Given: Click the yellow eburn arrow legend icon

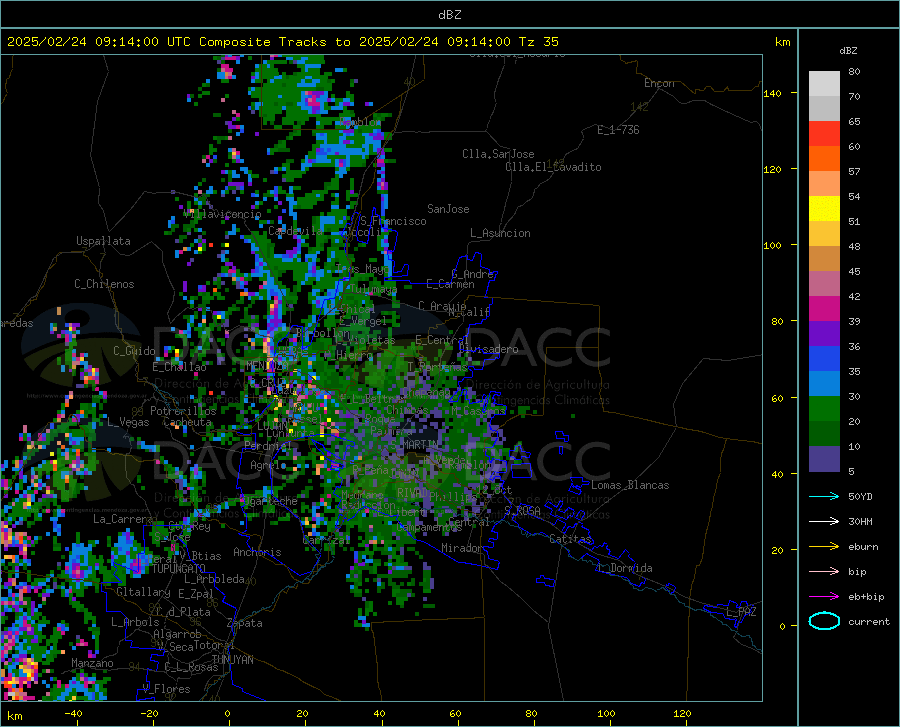Looking at the screenshot, I should (824, 547).
